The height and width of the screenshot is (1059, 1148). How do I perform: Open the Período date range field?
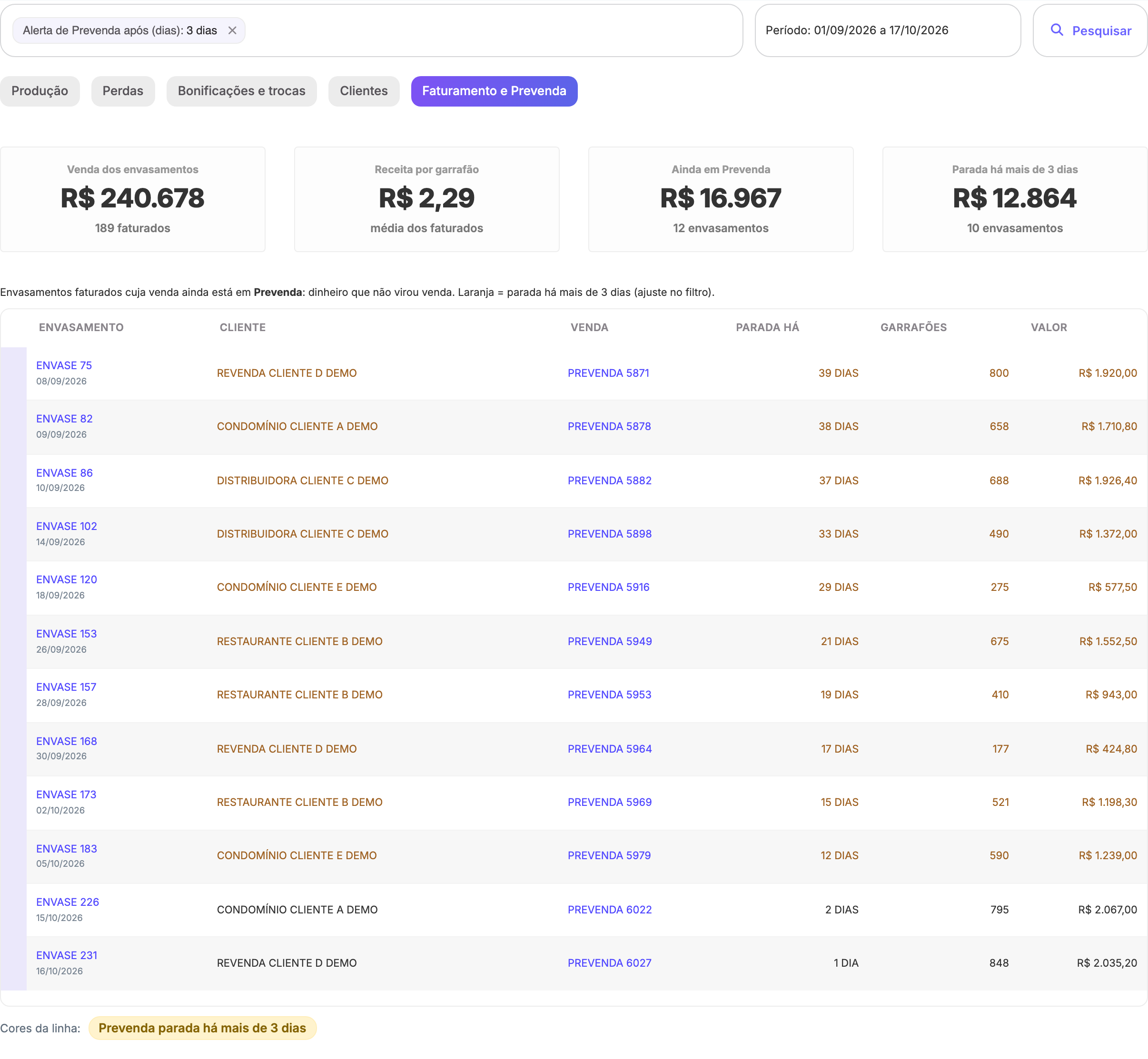[887, 30]
